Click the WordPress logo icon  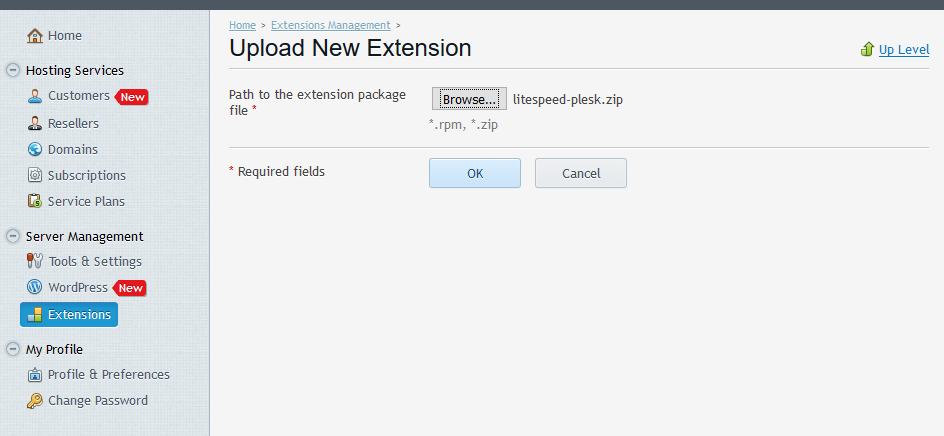pos(35,288)
